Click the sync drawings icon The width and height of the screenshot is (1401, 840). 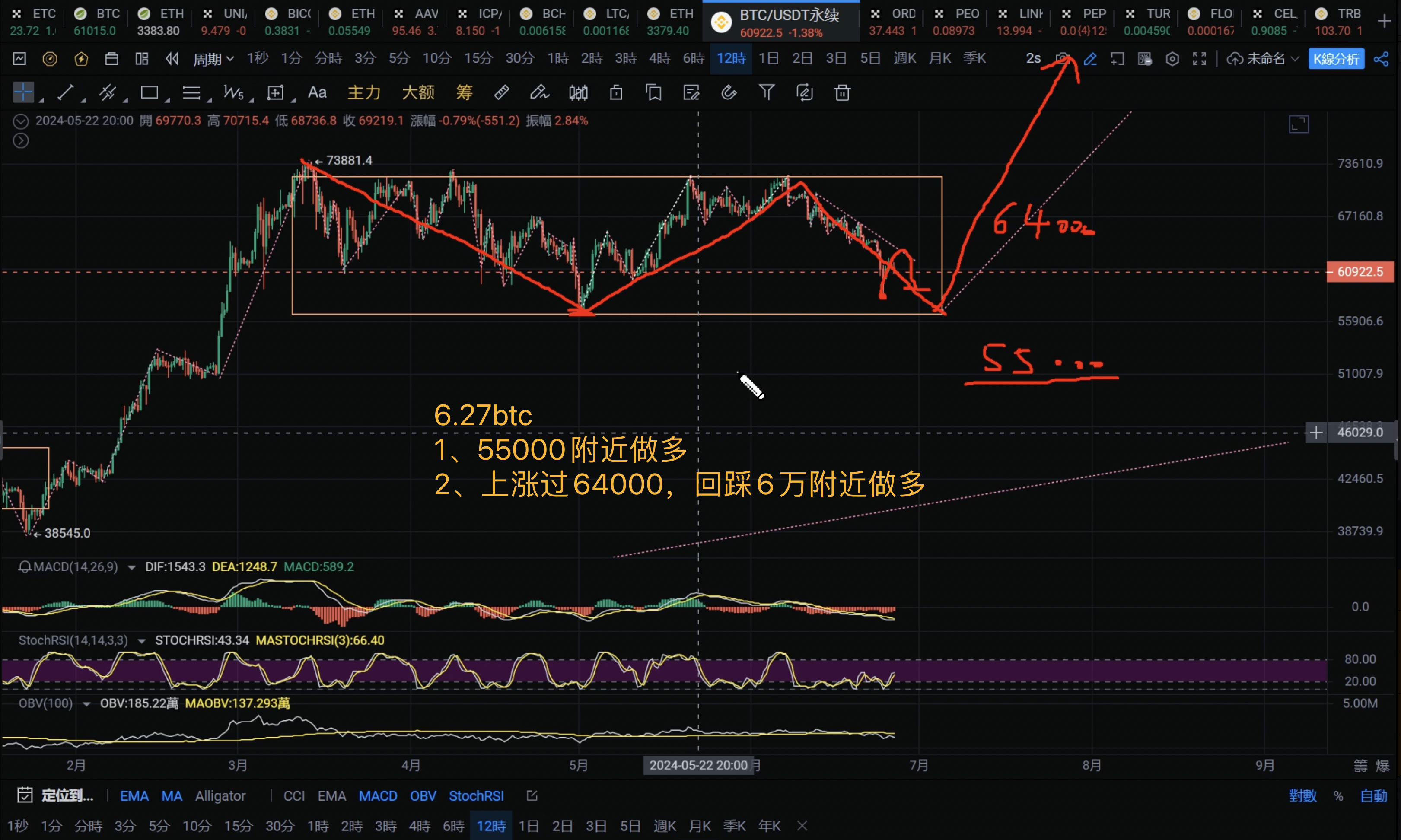coord(804,92)
